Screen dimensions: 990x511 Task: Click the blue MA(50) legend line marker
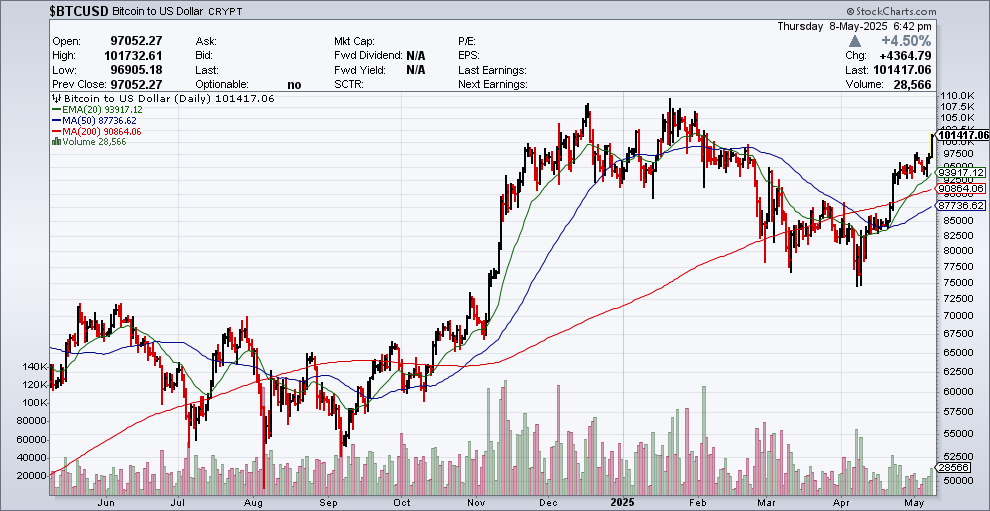pyautogui.click(x=55, y=121)
